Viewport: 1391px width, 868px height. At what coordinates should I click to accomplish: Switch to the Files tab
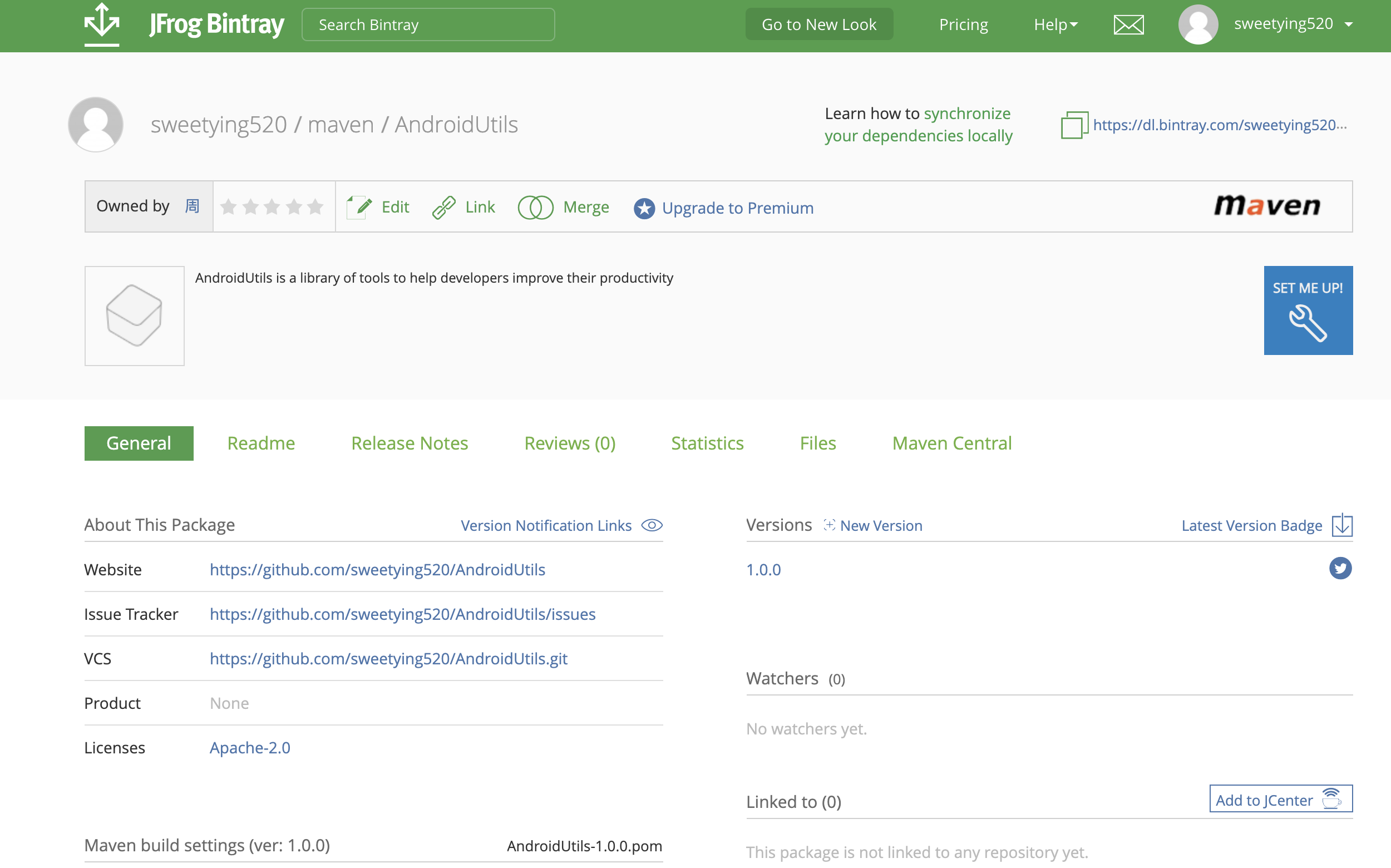[817, 443]
